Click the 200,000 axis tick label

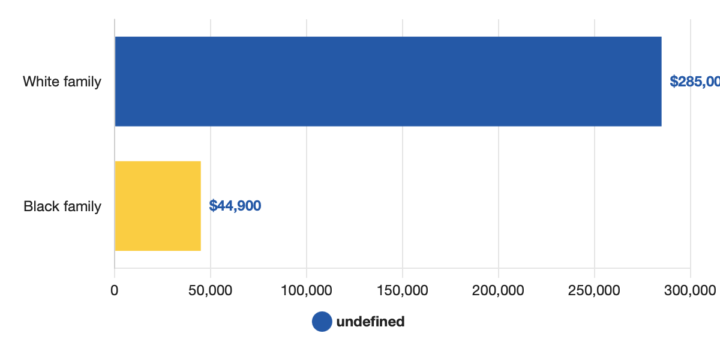498,290
